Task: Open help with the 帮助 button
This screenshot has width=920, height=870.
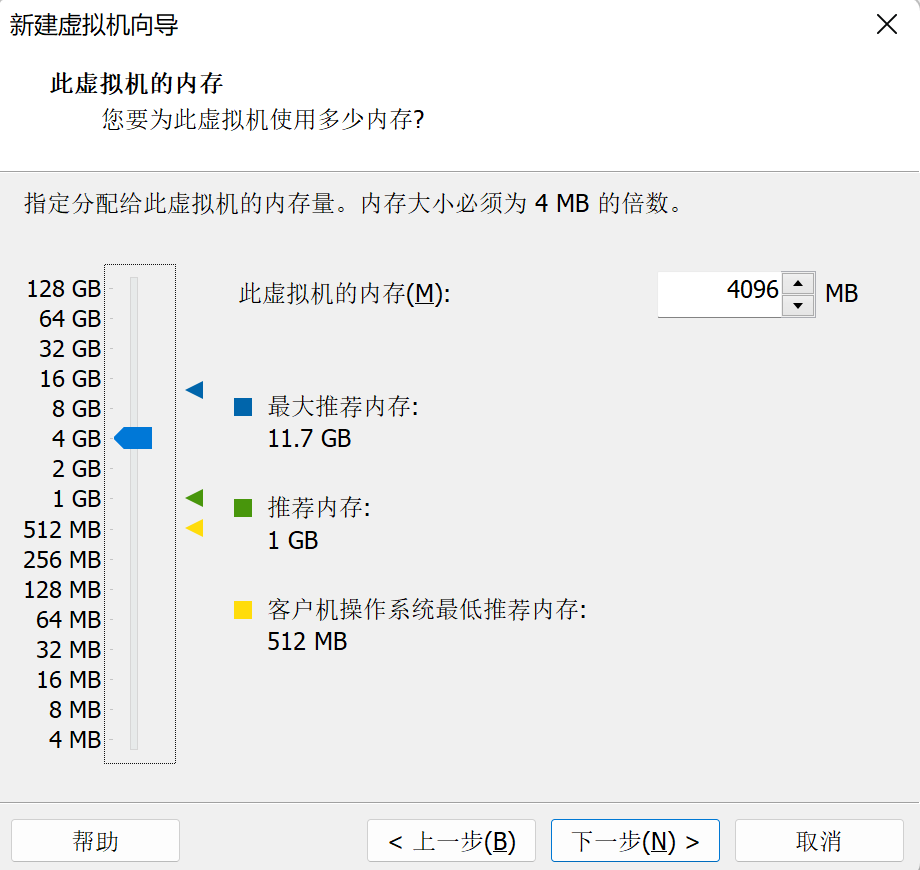Action: pos(95,841)
